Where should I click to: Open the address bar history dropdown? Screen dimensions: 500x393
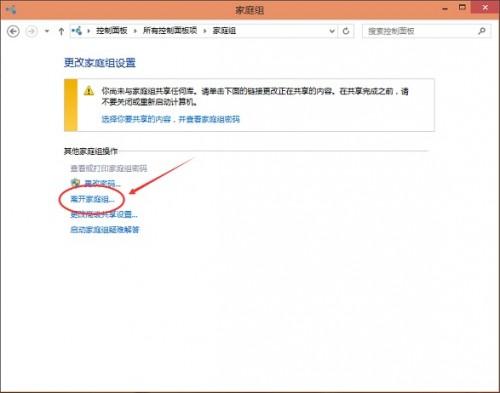[x=332, y=31]
